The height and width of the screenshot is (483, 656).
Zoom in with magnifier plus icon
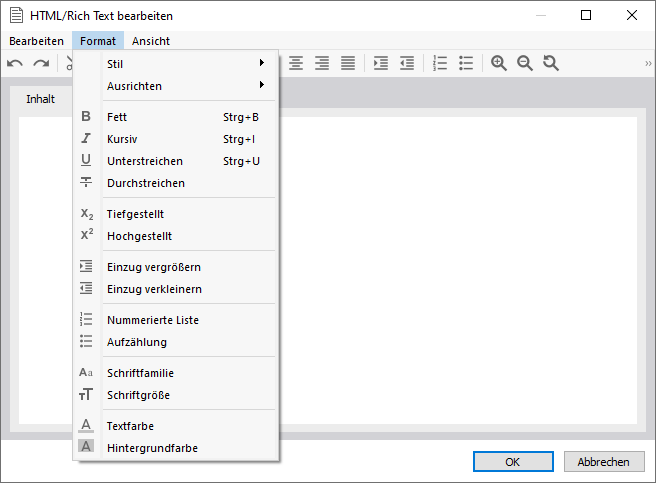point(499,63)
